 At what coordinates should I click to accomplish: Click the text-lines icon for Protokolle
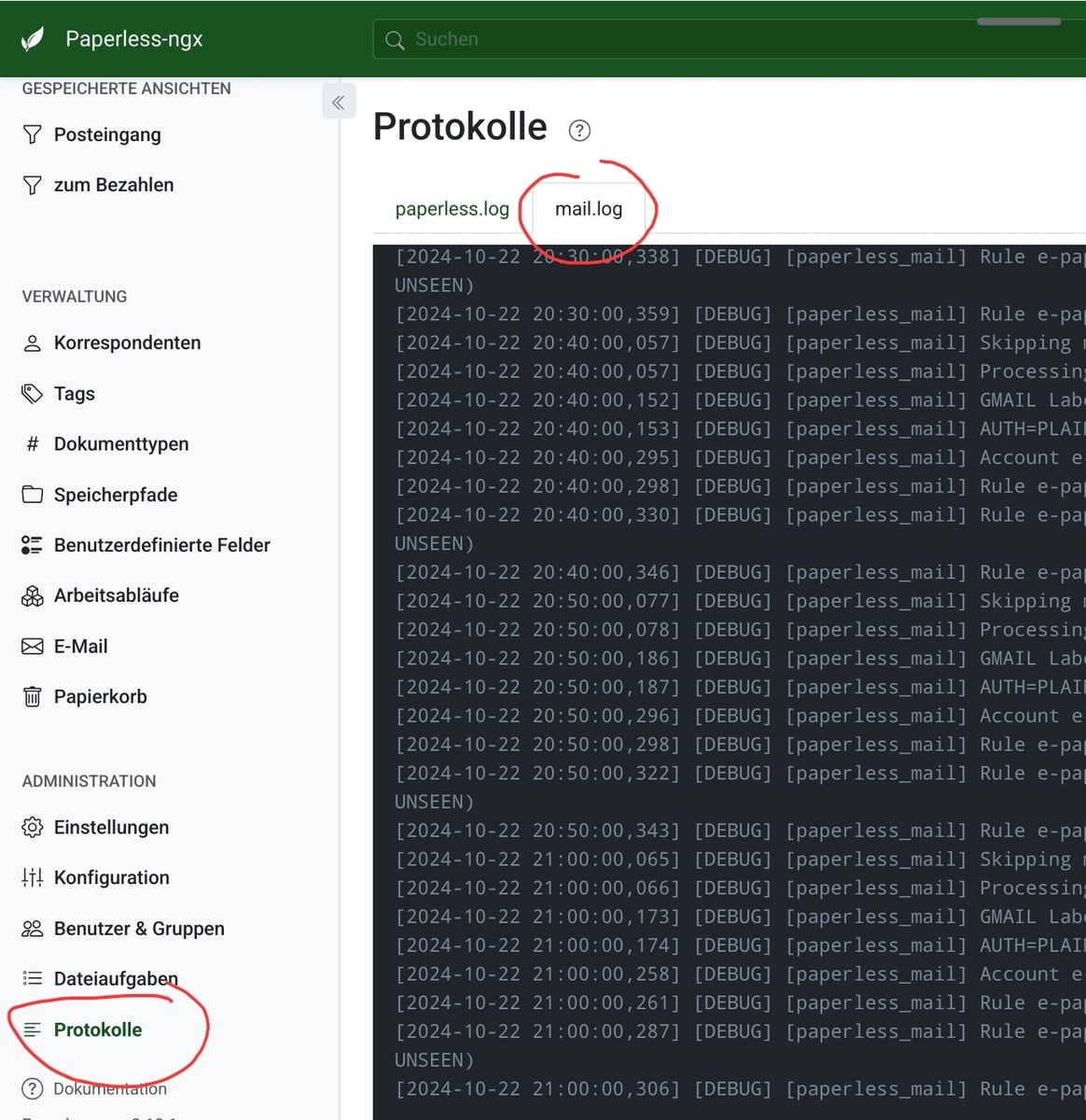[33, 1029]
